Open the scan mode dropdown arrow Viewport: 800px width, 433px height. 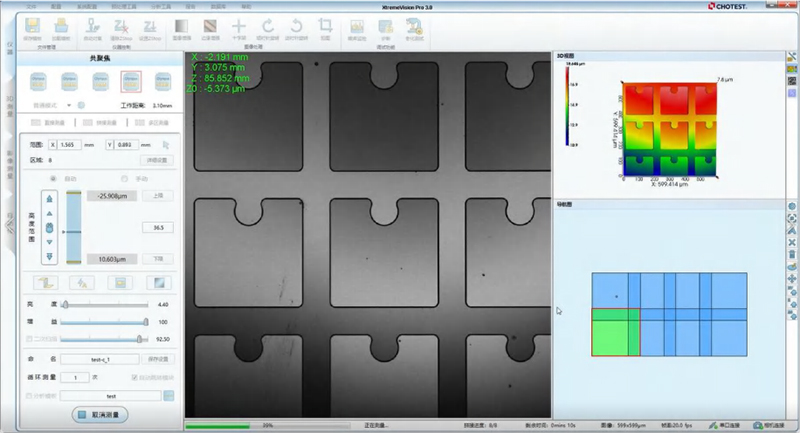(69, 104)
